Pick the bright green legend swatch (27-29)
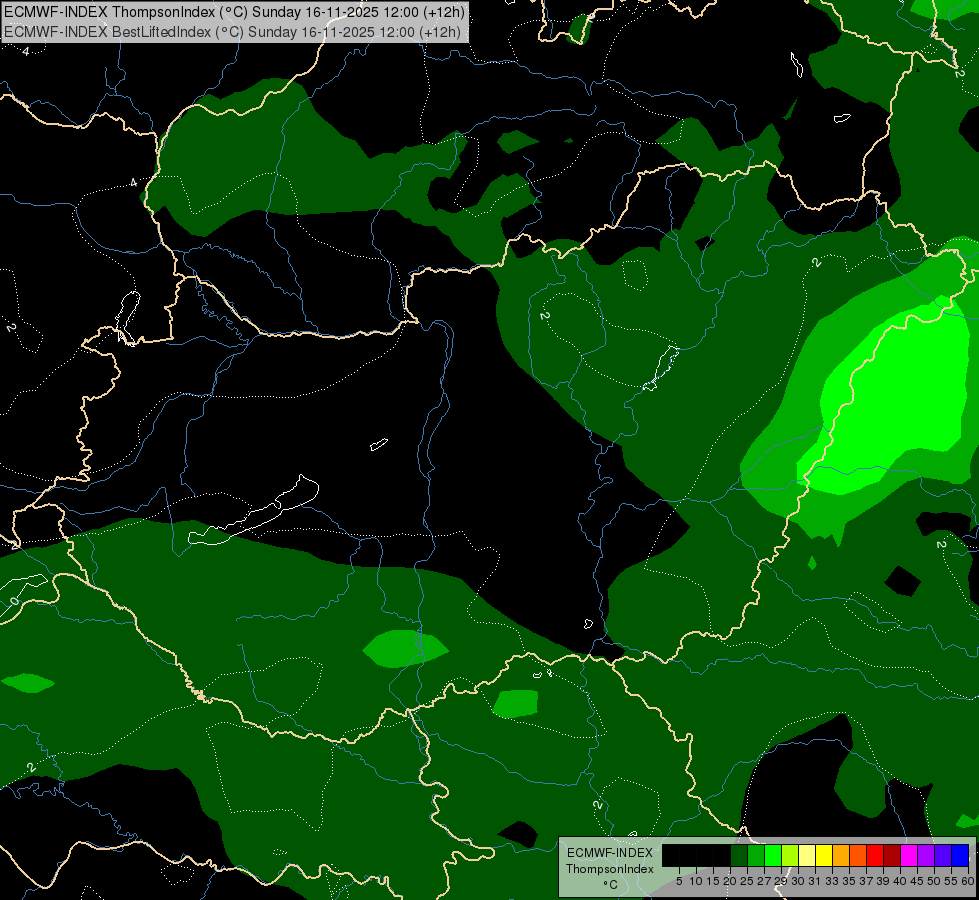 (773, 855)
